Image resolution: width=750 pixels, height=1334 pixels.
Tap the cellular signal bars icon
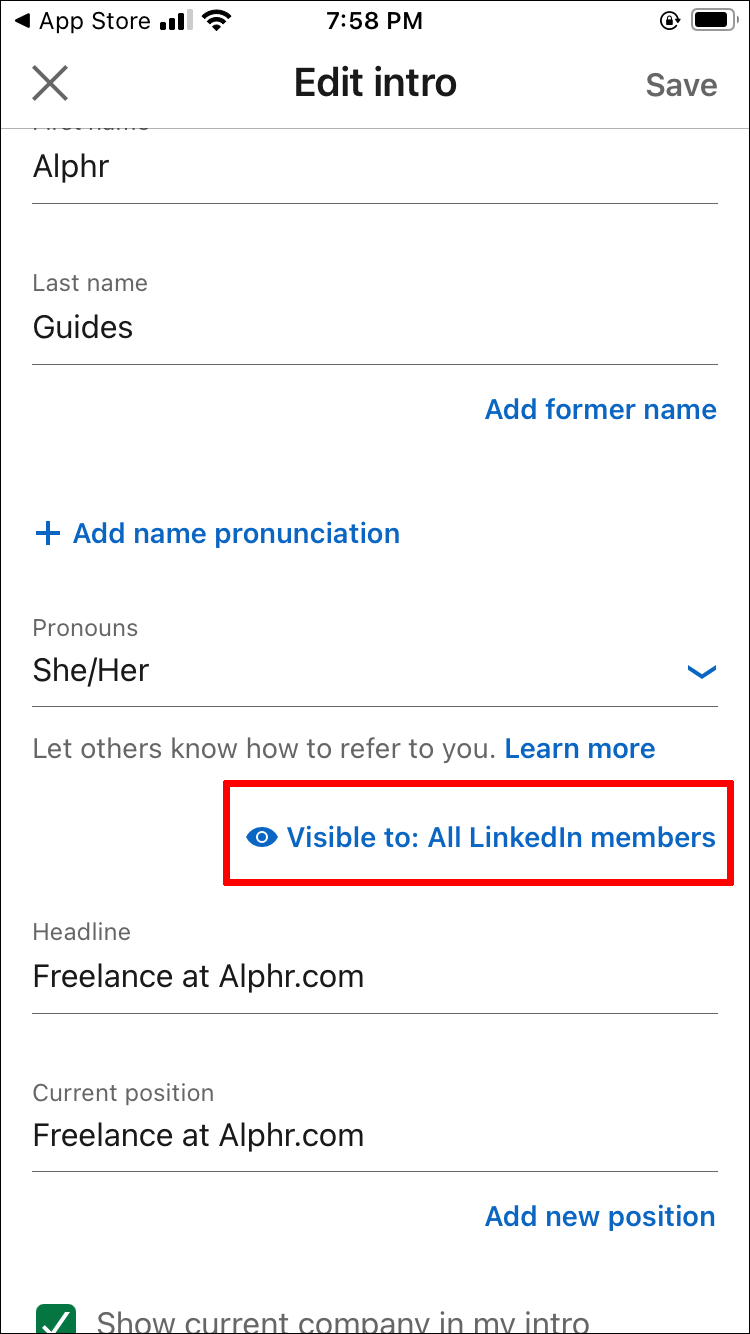[x=177, y=20]
